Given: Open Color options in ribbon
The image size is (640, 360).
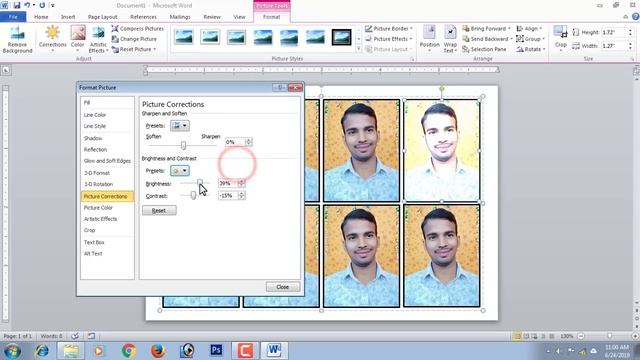Looking at the screenshot, I should pyautogui.click(x=78, y=39).
